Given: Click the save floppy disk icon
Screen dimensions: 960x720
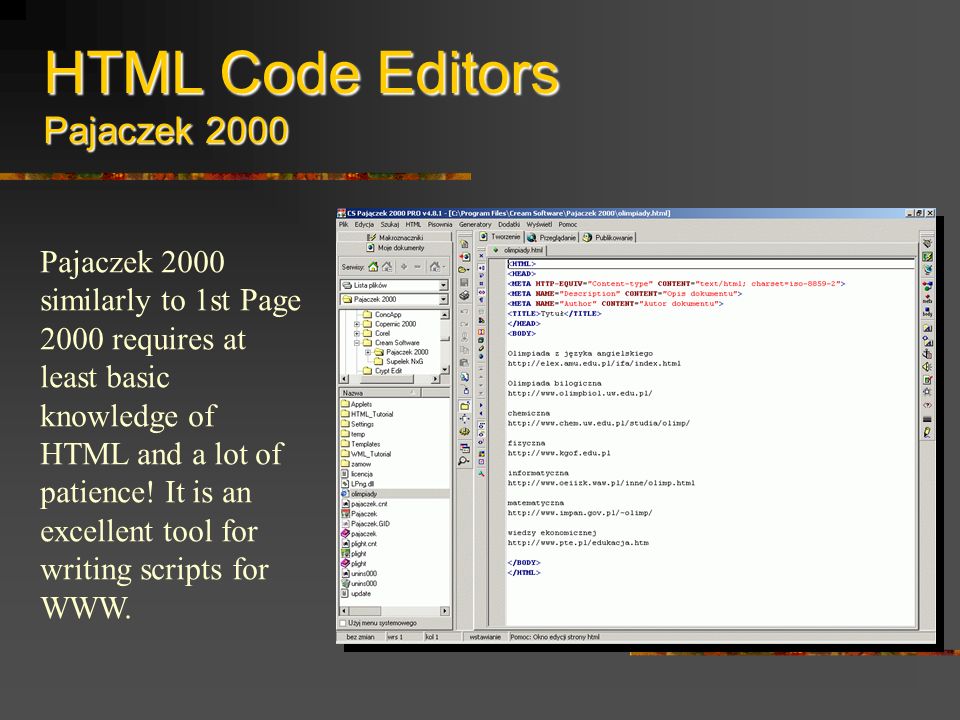Looking at the screenshot, I should [x=465, y=282].
